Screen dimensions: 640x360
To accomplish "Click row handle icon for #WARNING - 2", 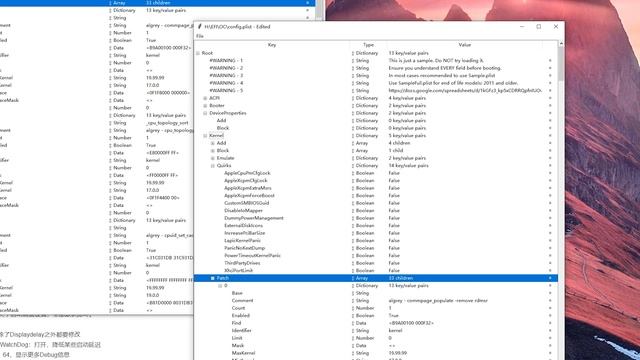I will (x=550, y=68).
